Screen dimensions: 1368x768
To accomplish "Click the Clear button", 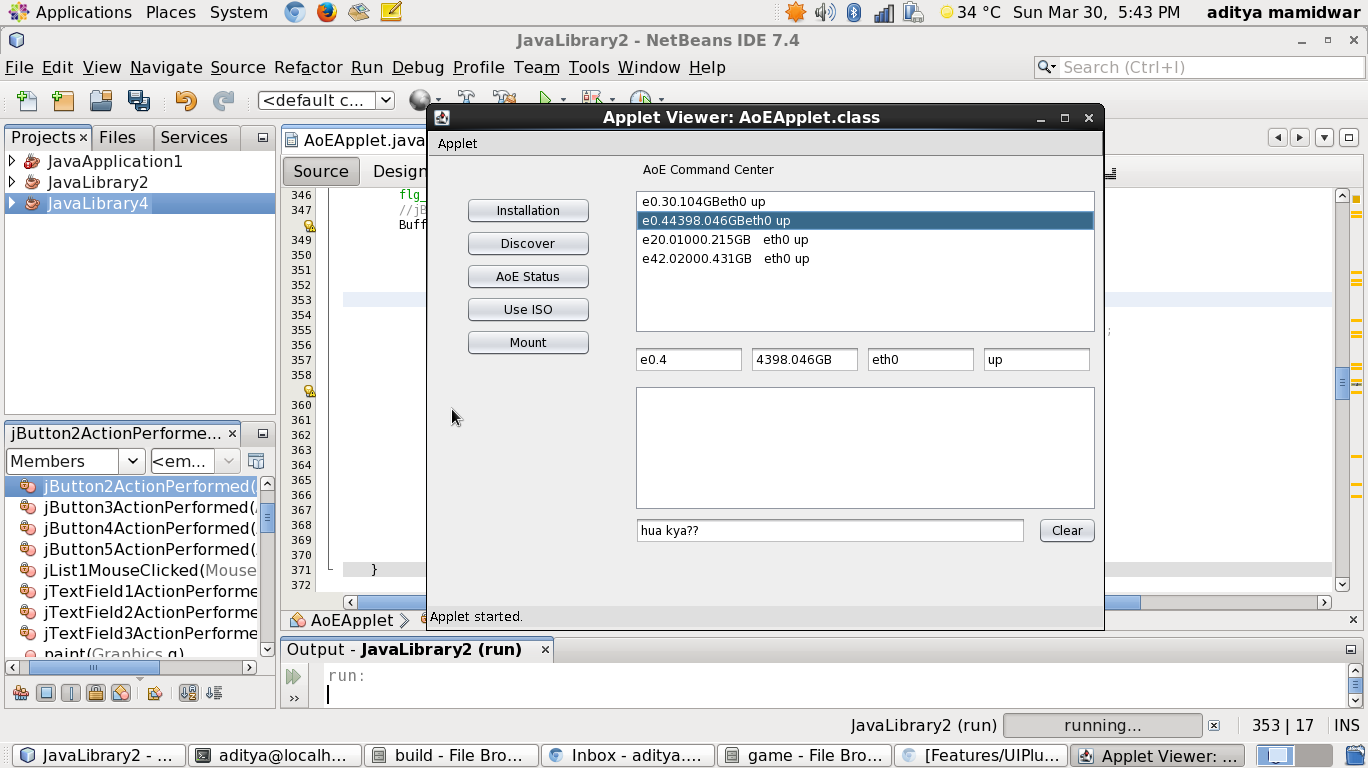I will (x=1066, y=530).
